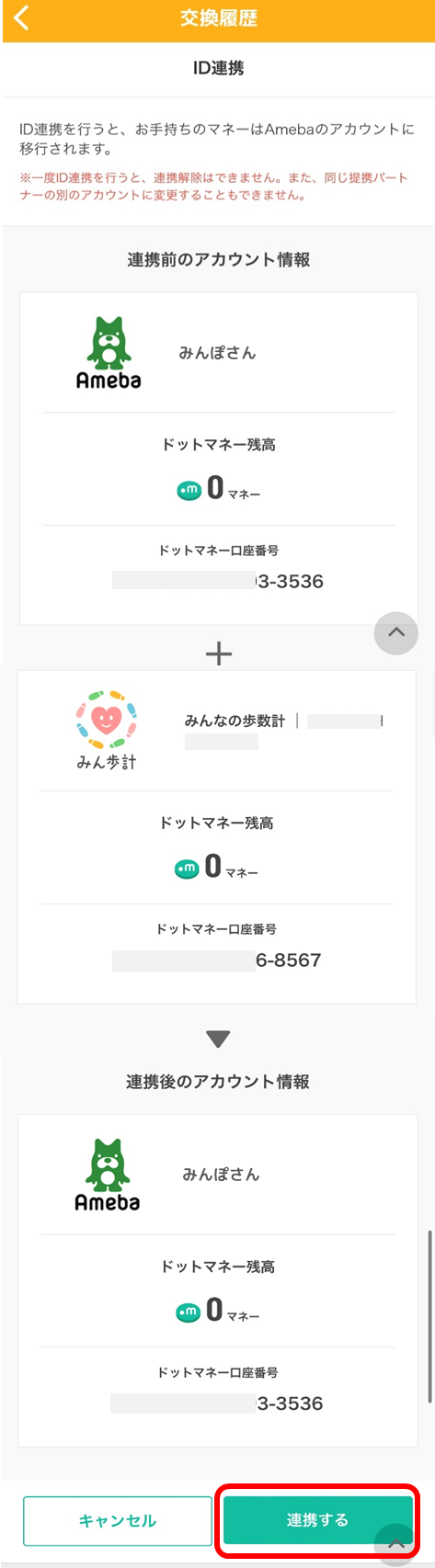
Task: Click the dot money coin icon in the みんなの歩数計 card
Action: pos(187,869)
